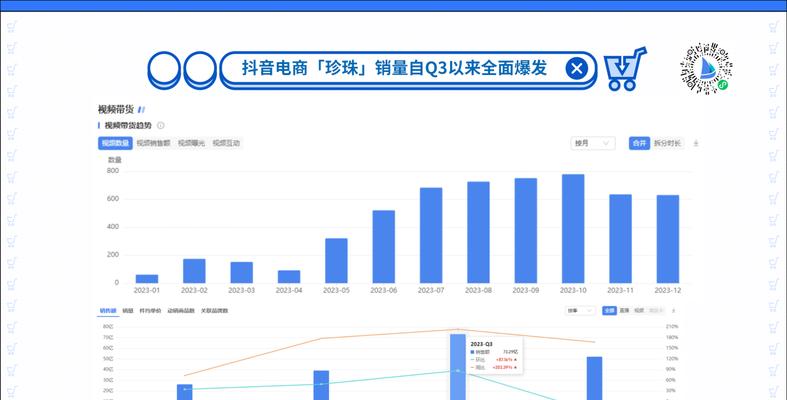787x400 pixels.
Task: Open the 按月 period dropdown
Action: (593, 143)
